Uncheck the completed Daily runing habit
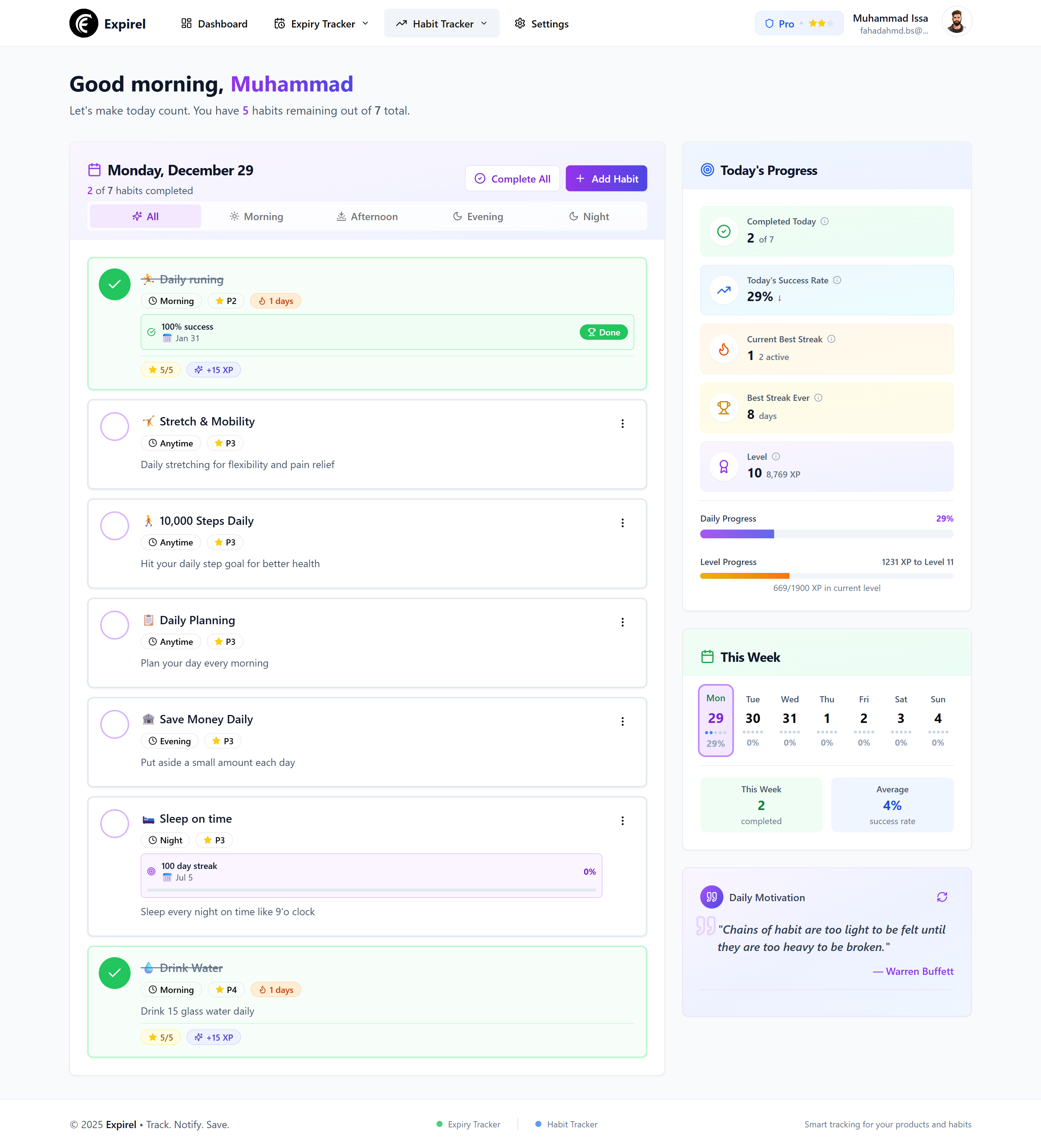1041x1148 pixels. coord(115,284)
